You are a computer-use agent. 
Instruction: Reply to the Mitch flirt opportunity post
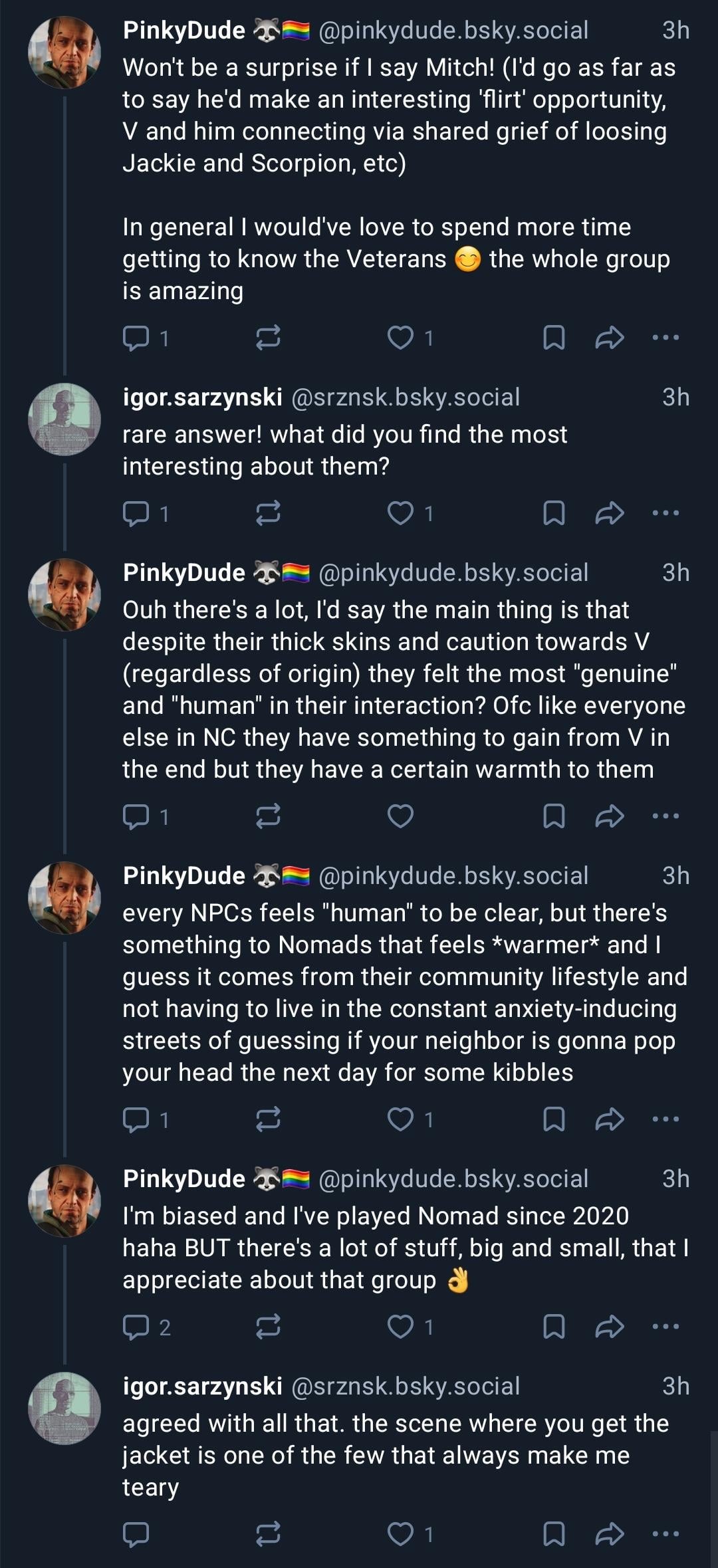click(136, 338)
